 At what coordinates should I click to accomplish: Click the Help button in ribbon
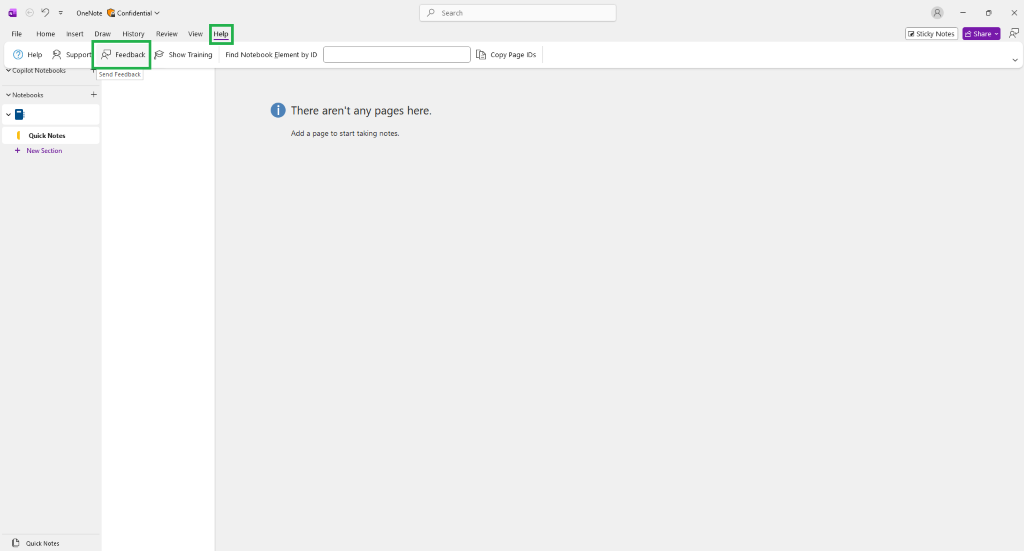(27, 55)
